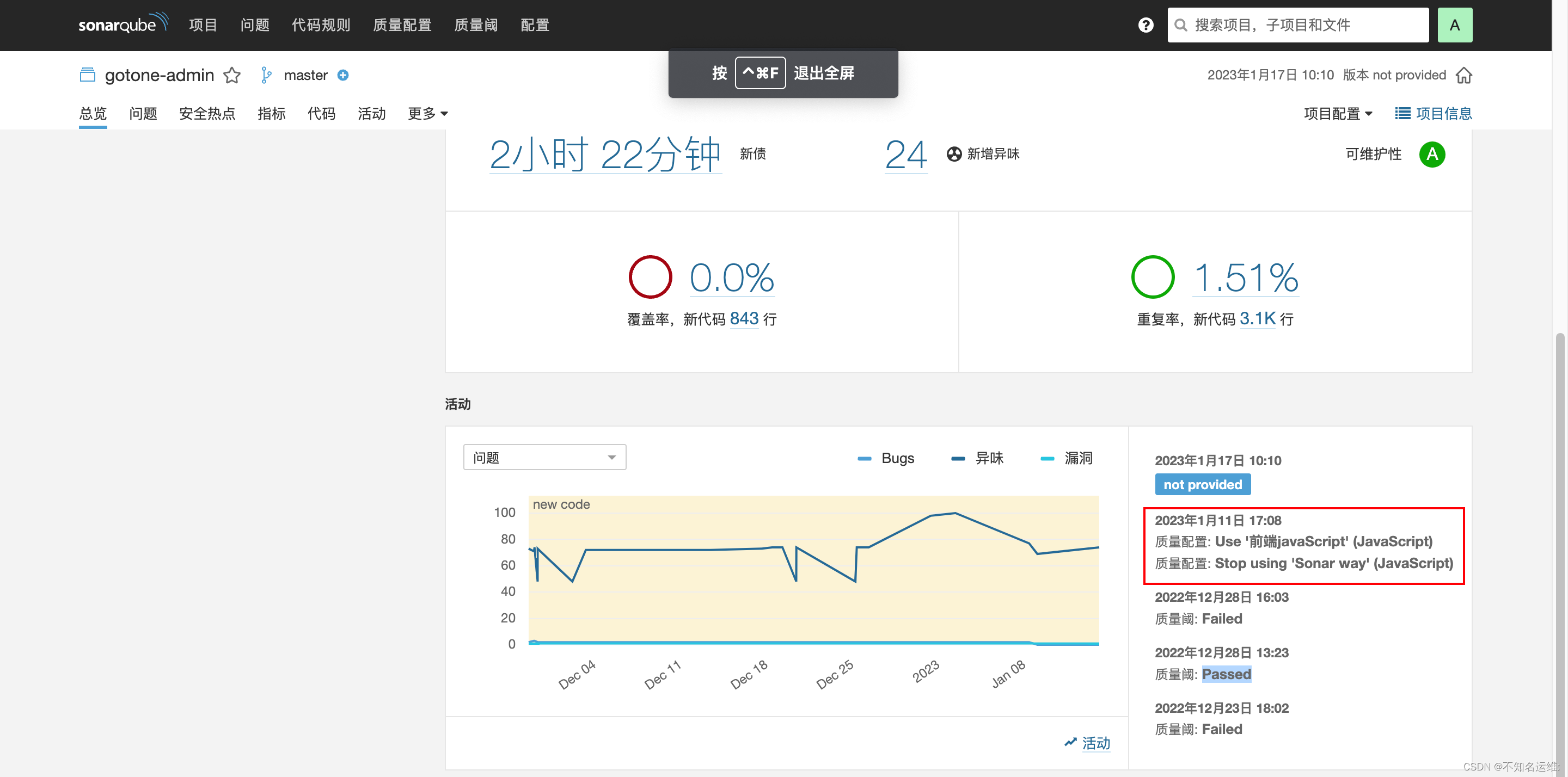
Task: Click the SonarQube logo
Action: coord(123,24)
